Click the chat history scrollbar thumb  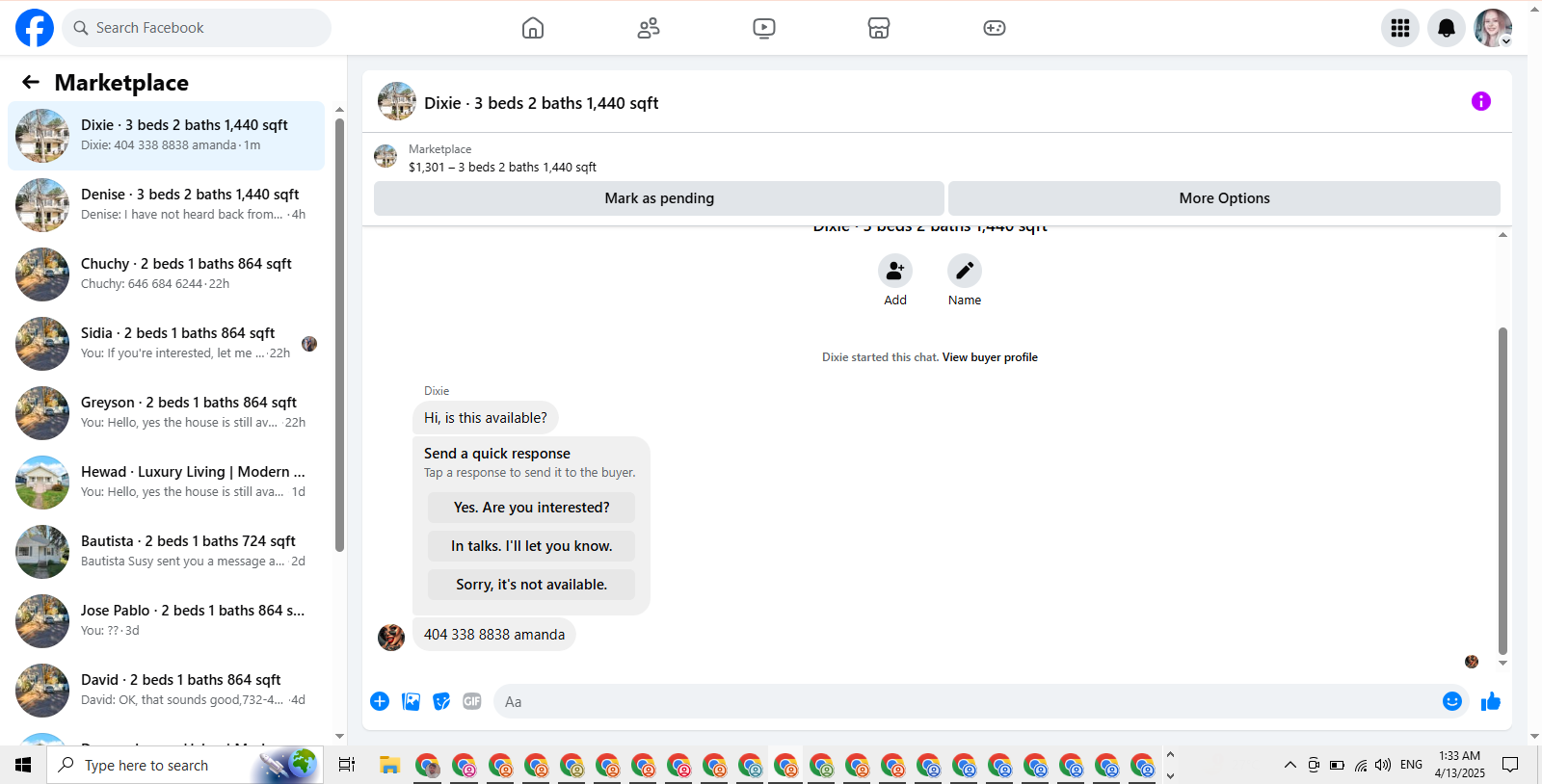pos(1502,491)
